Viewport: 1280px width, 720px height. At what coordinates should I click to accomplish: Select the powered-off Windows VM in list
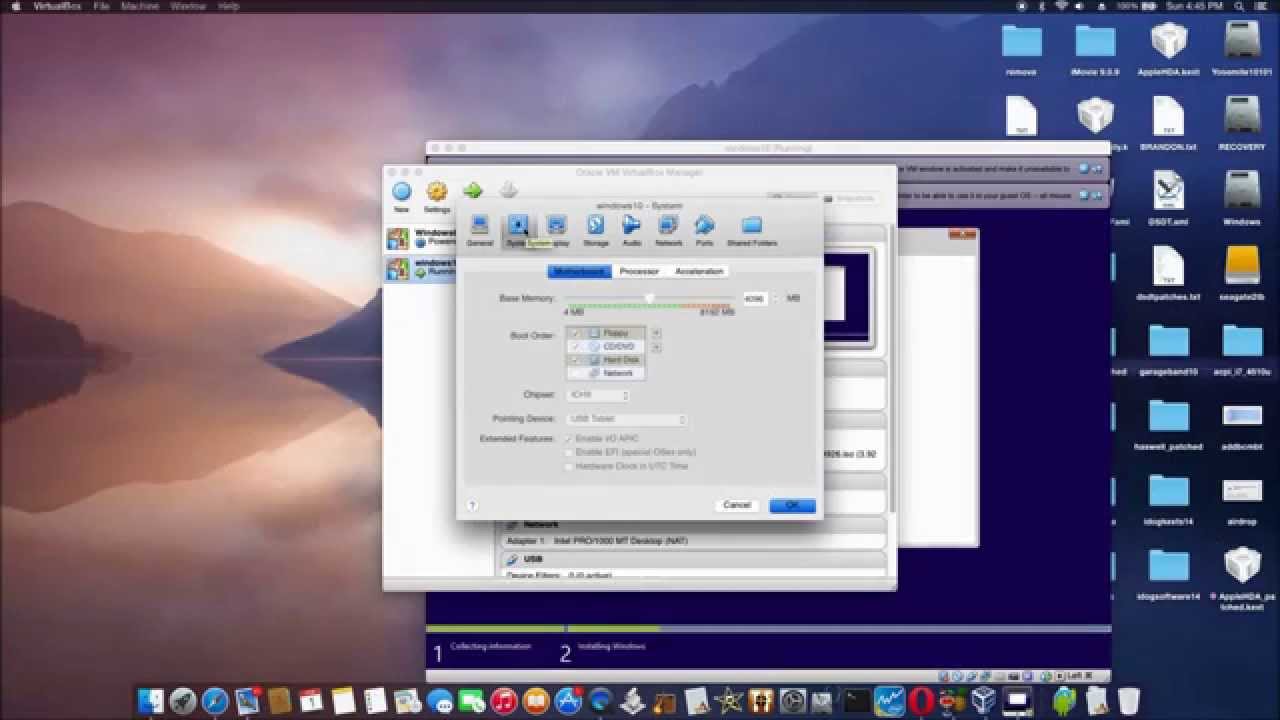tap(421, 238)
